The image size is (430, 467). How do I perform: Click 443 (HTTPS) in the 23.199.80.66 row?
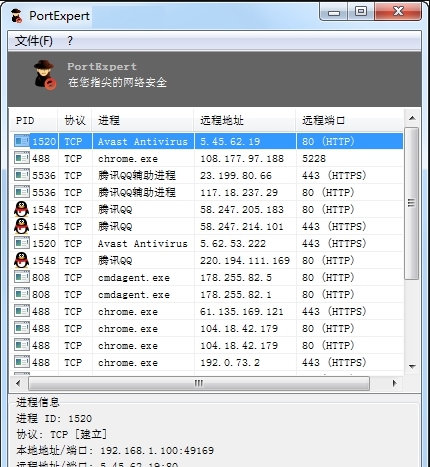334,175
